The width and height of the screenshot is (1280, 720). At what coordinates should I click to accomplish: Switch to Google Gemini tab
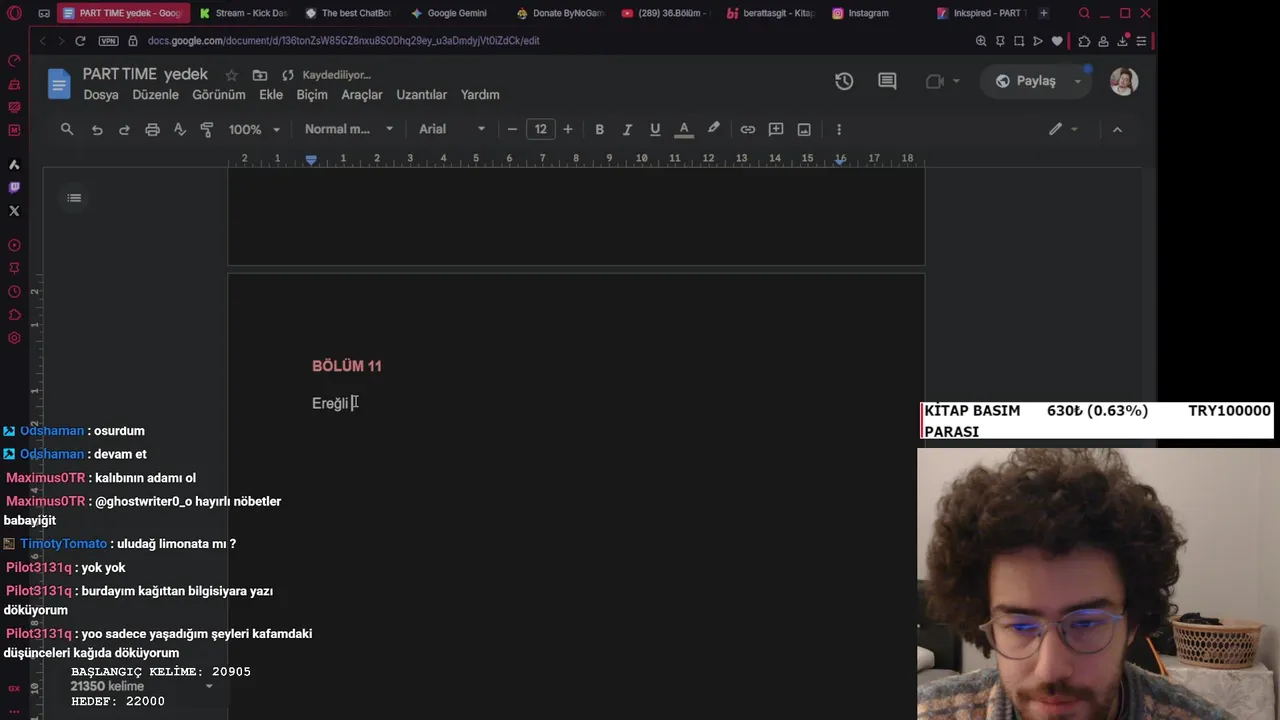449,13
